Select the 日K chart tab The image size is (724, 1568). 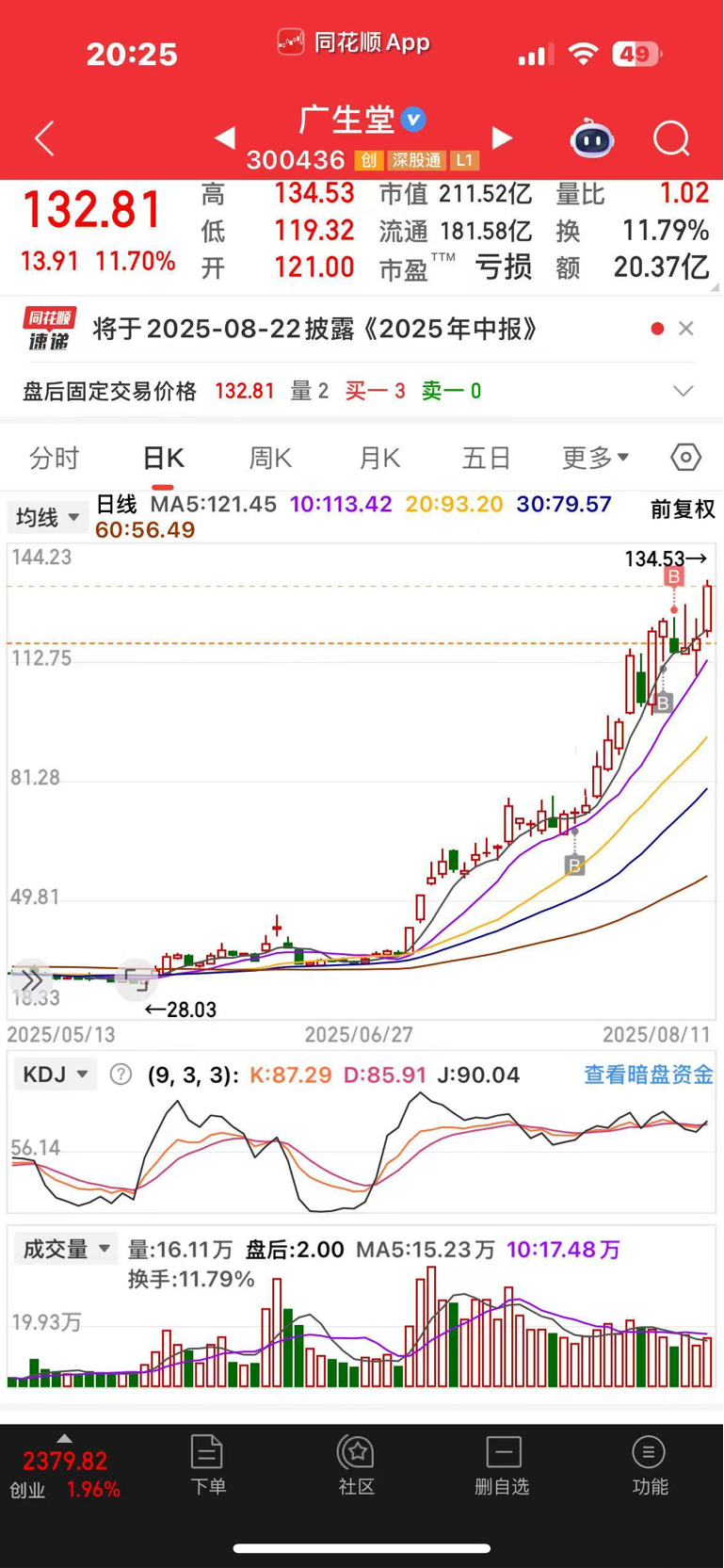click(164, 459)
